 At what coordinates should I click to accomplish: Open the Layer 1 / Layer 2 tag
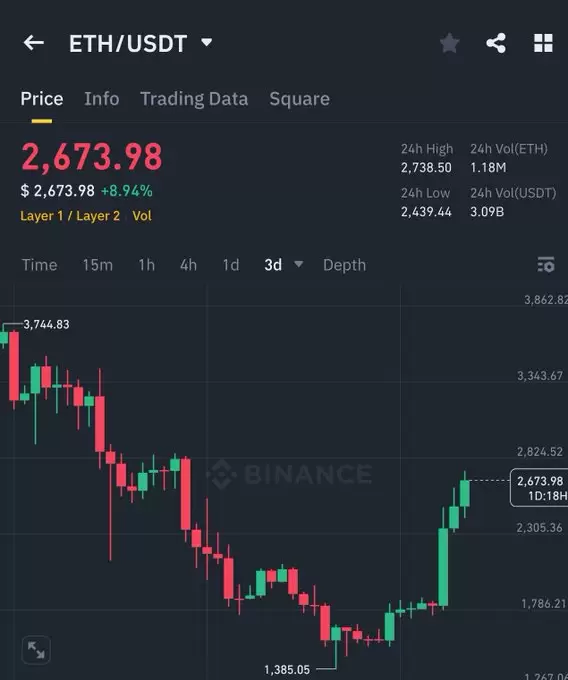70,216
